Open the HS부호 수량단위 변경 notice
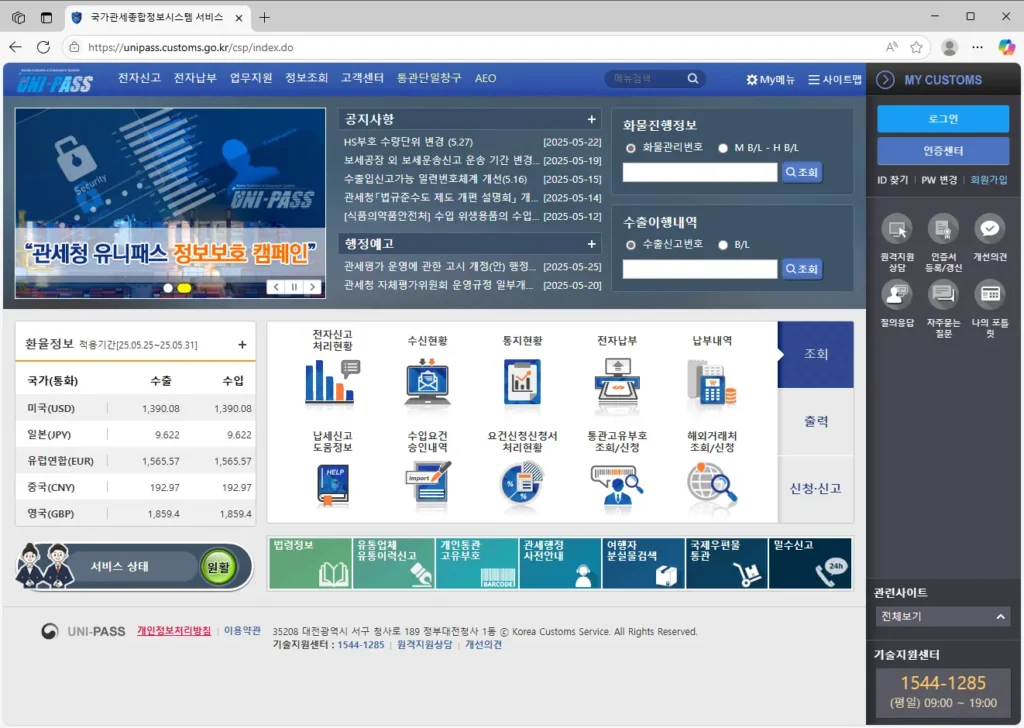Viewport: 1024px width, 728px height. coord(408,142)
